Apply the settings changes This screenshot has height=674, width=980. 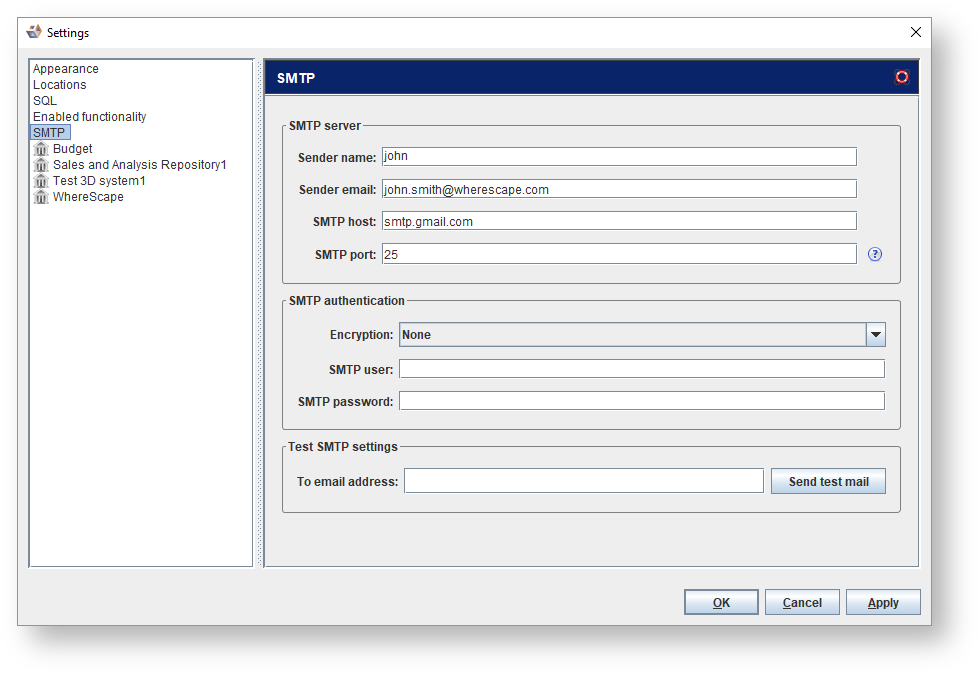(883, 603)
